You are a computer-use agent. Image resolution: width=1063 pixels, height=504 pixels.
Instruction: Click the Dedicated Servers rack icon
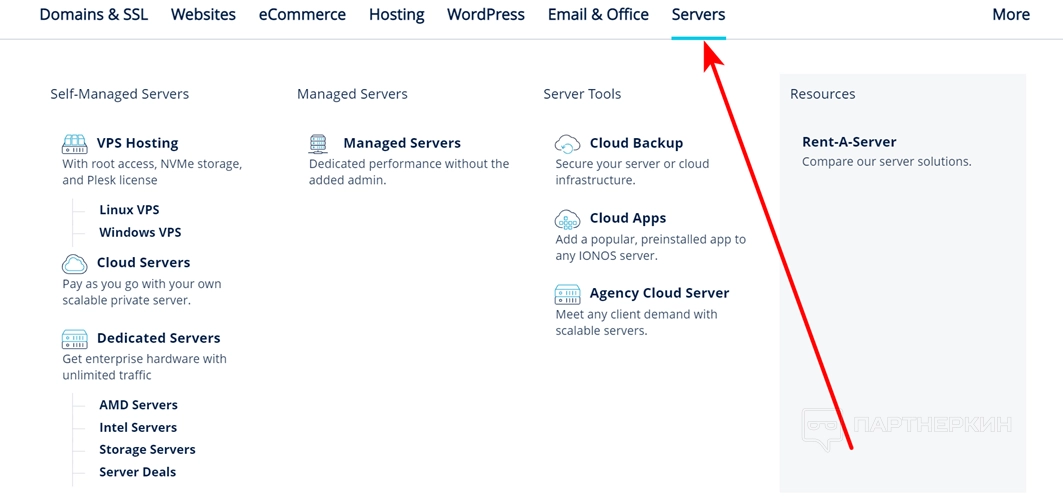(x=75, y=338)
